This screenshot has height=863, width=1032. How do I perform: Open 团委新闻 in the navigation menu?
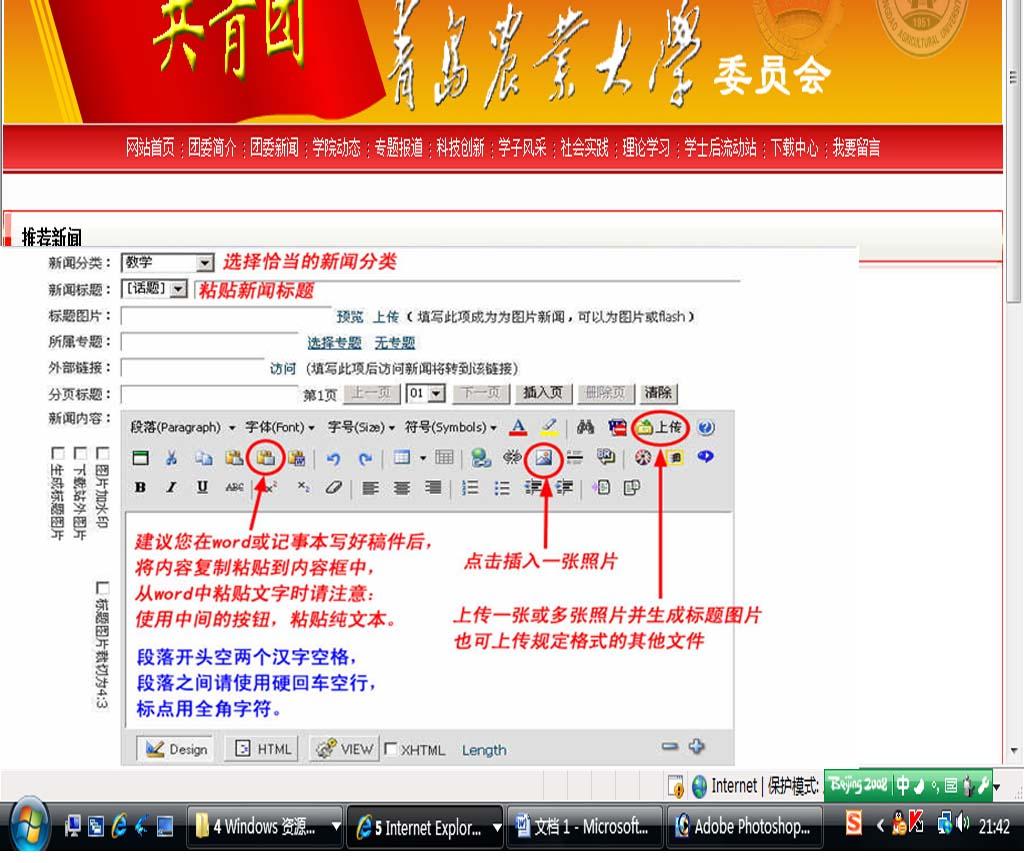click(x=274, y=149)
